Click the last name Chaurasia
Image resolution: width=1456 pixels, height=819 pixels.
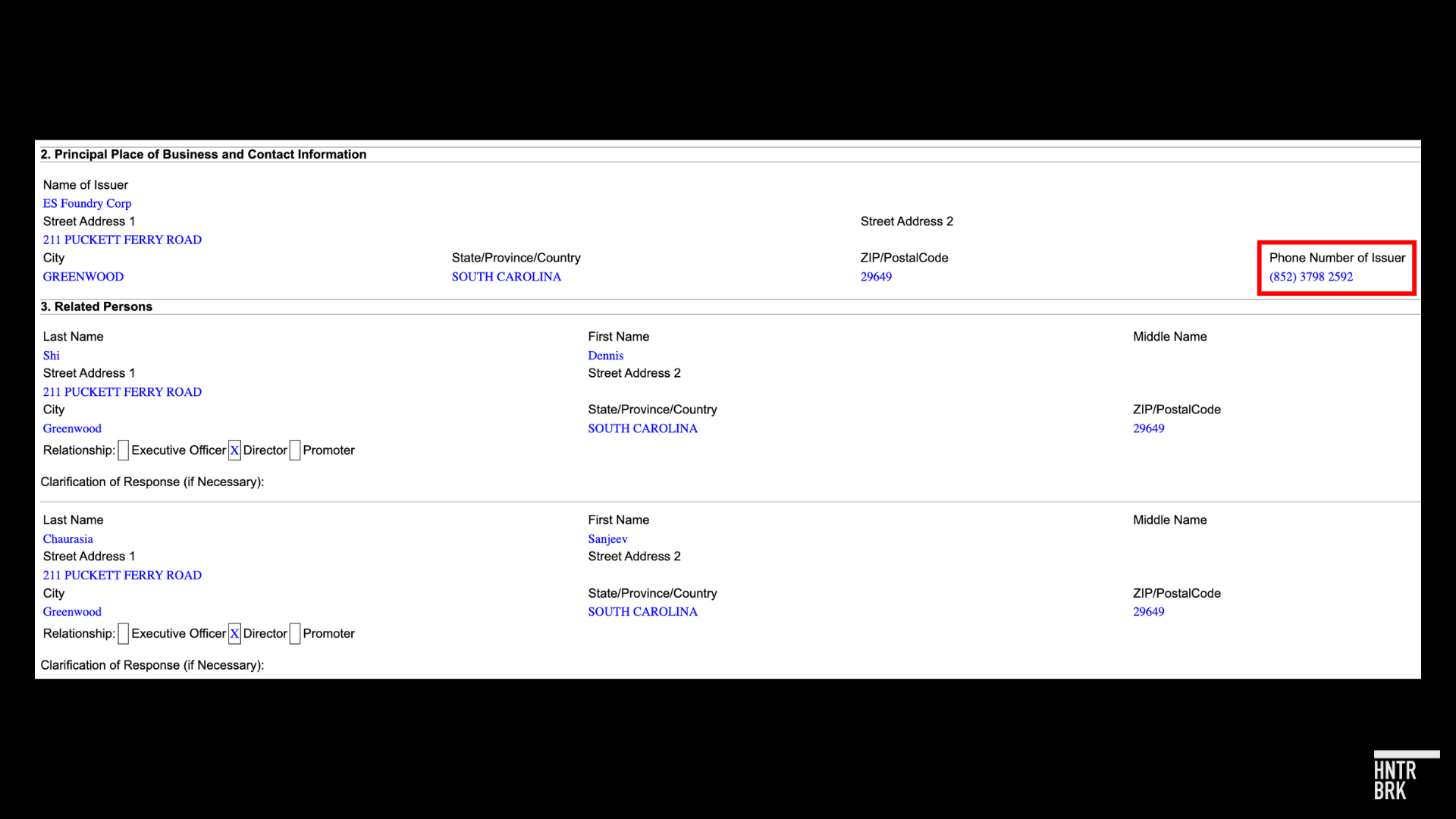(68, 539)
